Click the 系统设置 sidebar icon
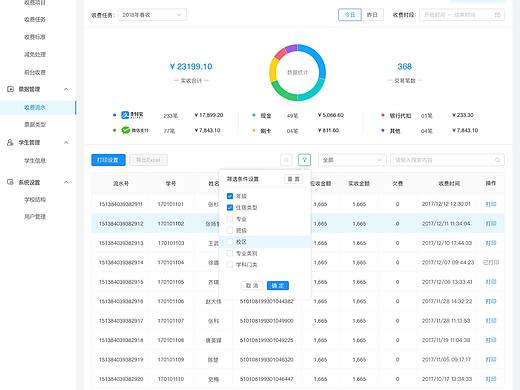520x390 pixels. pyautogui.click(x=10, y=182)
